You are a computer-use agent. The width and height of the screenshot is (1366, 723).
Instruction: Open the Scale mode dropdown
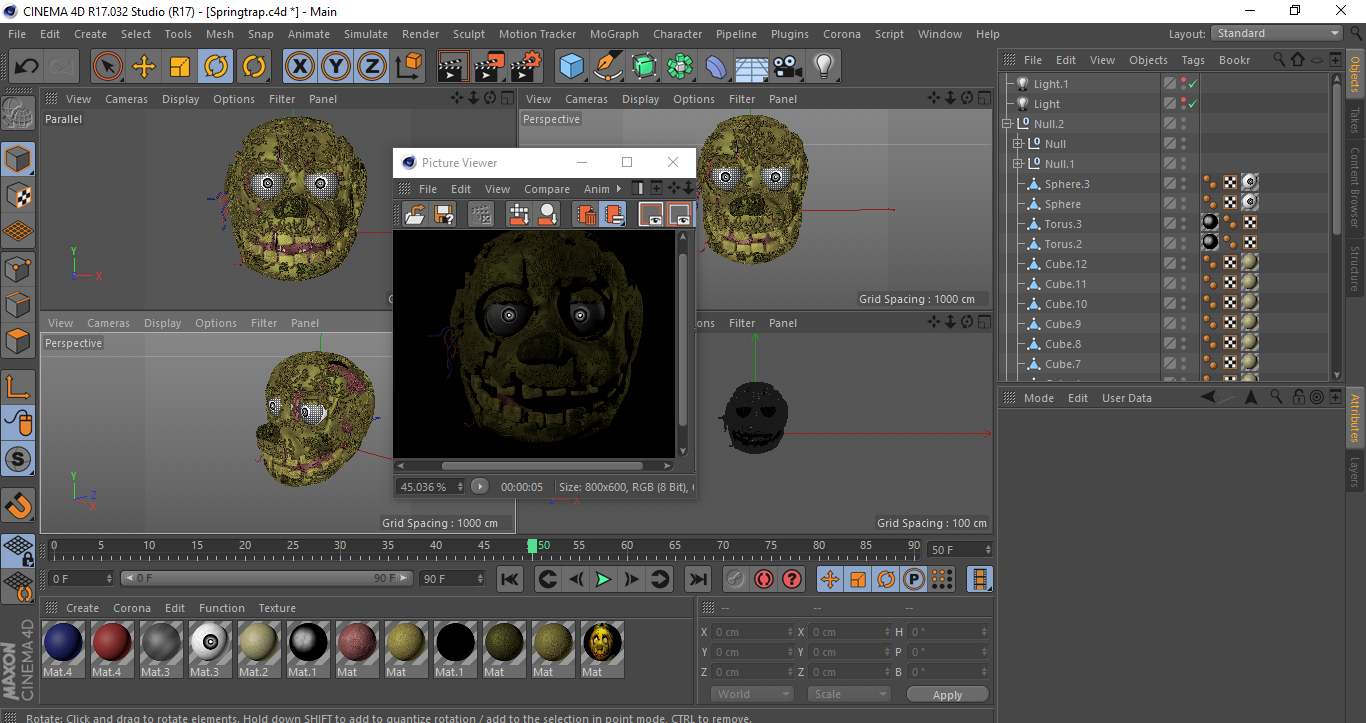pyautogui.click(x=849, y=694)
